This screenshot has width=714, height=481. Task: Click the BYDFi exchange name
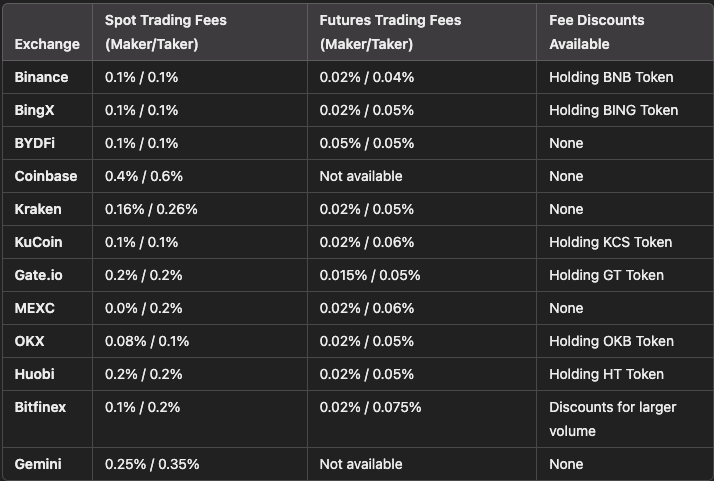click(x=35, y=143)
